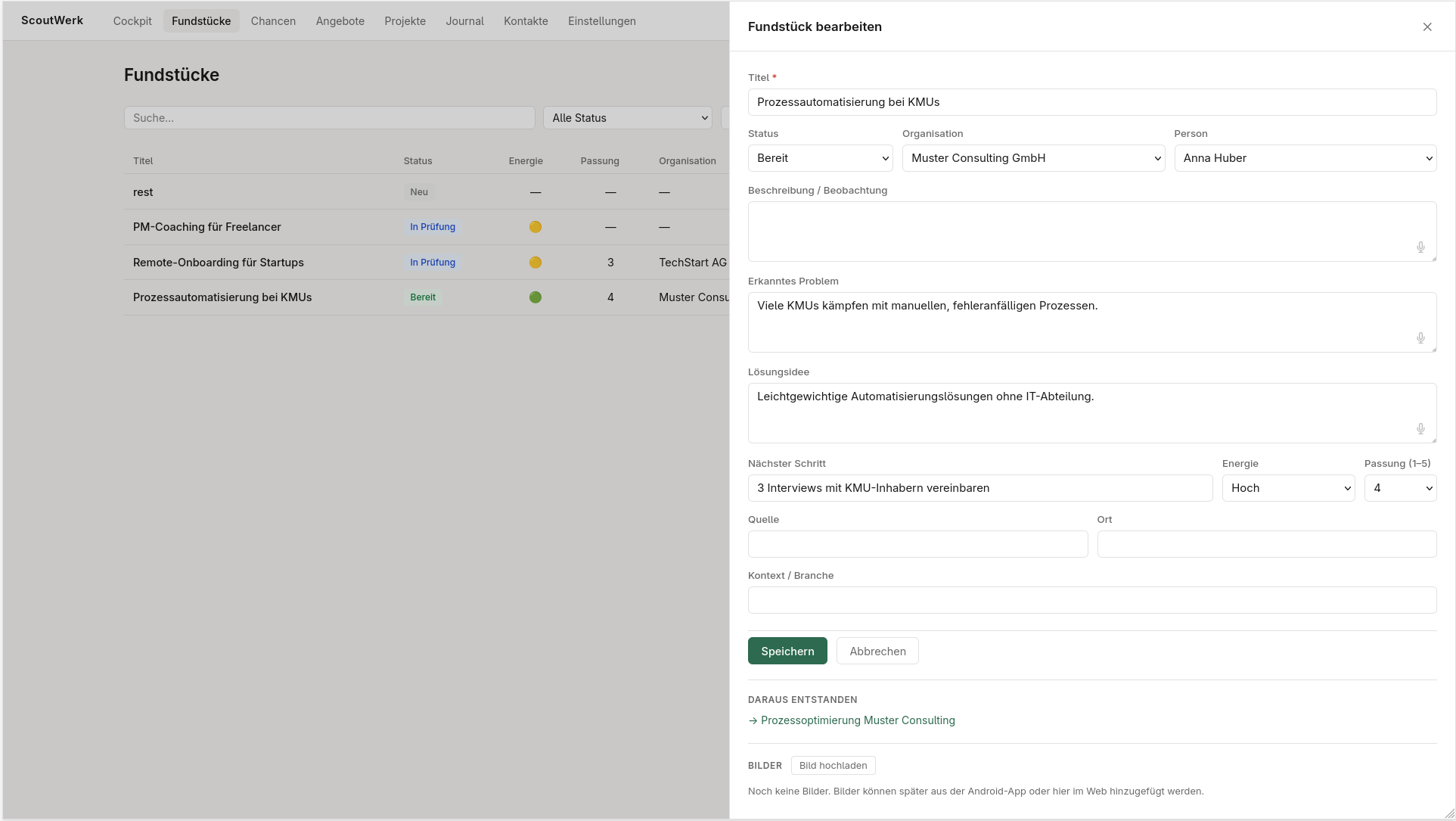
Task: Go to the Cockpit tab
Action: coord(132,21)
